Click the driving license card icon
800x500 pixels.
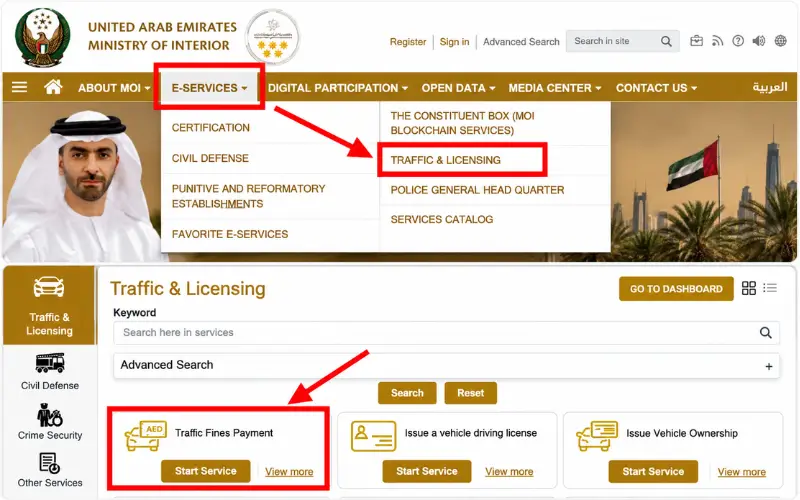373,436
